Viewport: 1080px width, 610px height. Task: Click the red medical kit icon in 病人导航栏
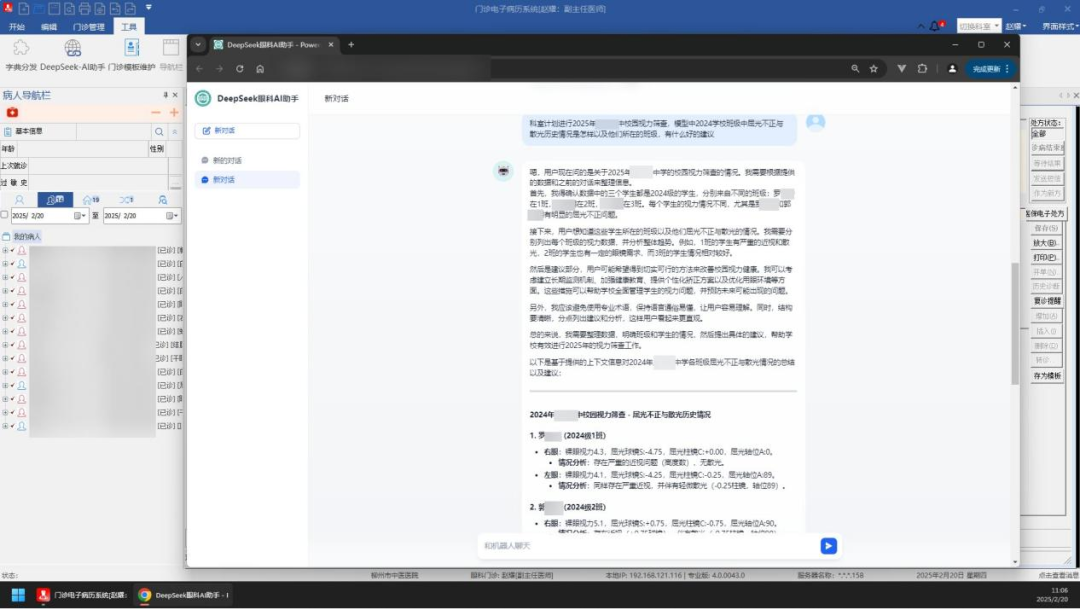click(x=12, y=112)
